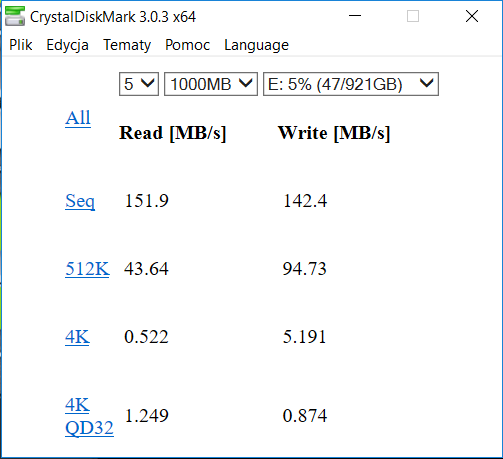Screen dimensions: 503x459
Task: Click the Seq write result 142.4
Action: (305, 201)
